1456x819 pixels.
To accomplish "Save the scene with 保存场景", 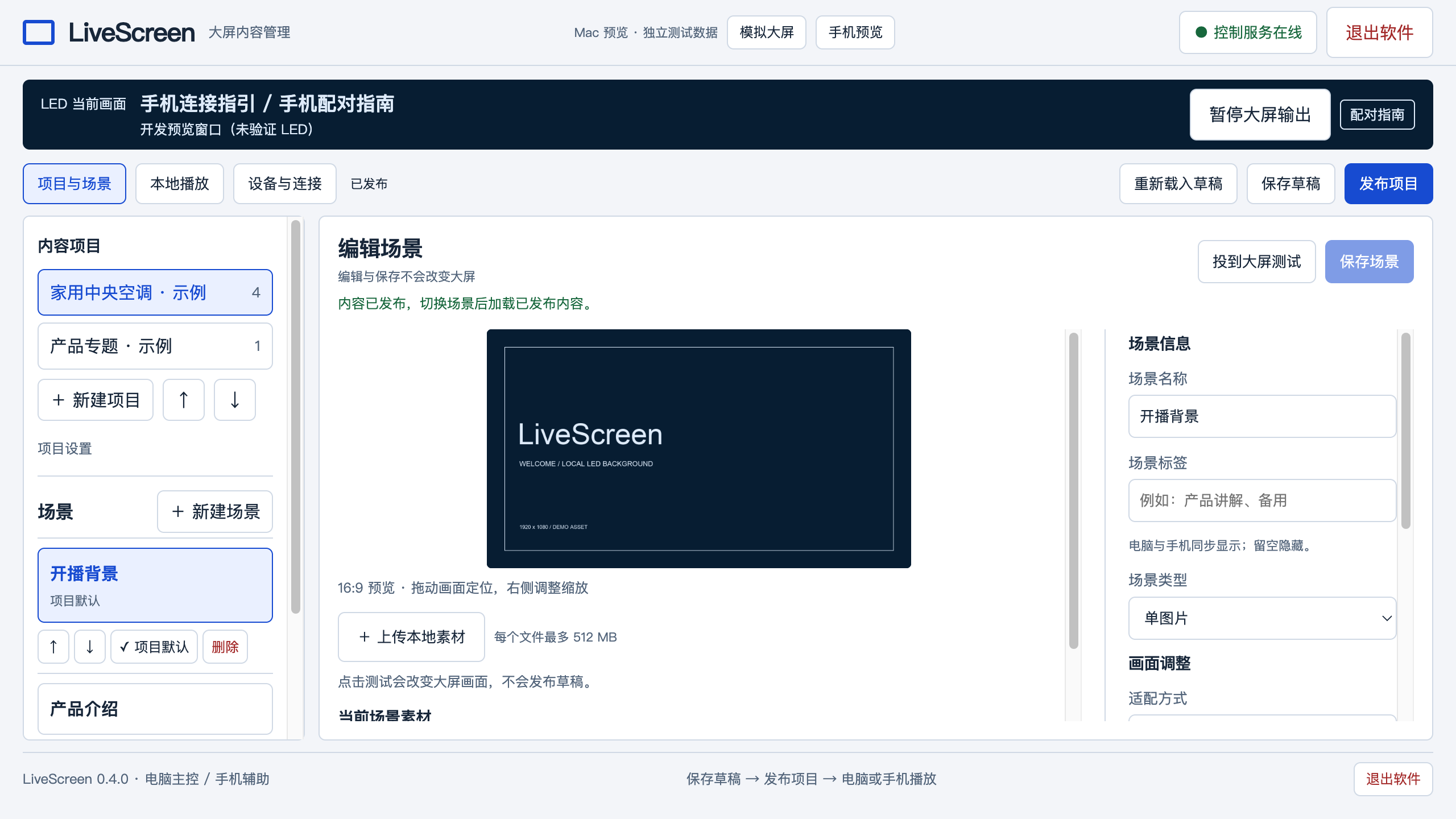I will (x=1370, y=262).
